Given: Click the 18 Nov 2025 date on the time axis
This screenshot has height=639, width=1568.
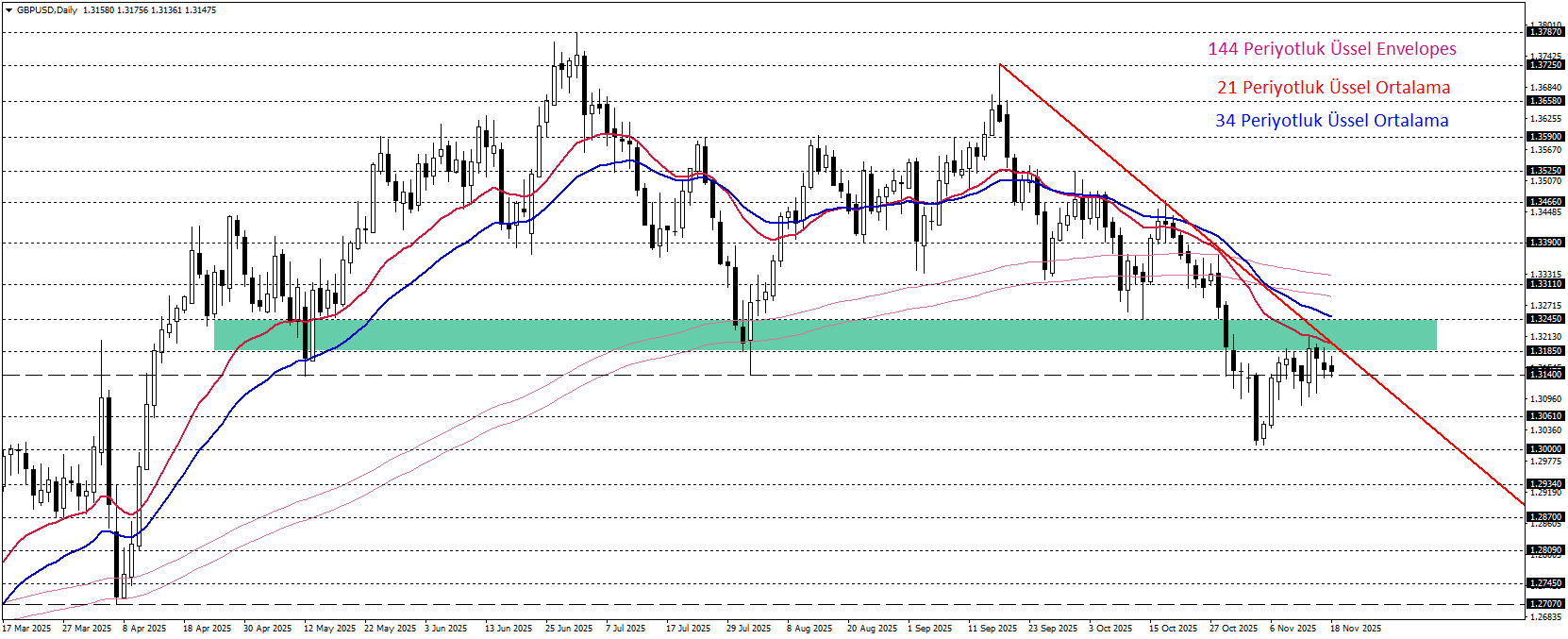Looking at the screenshot, I should pyautogui.click(x=1356, y=629).
